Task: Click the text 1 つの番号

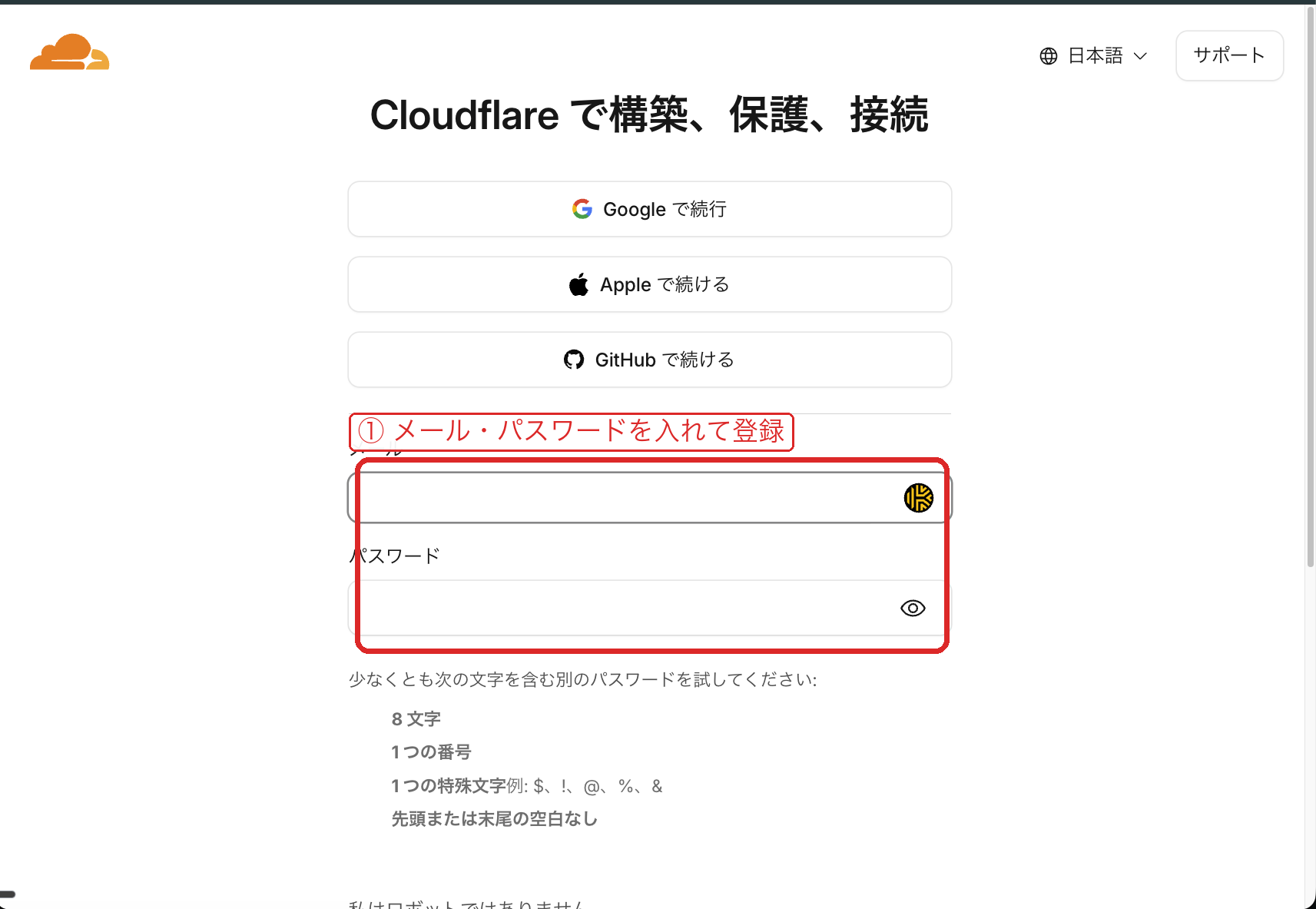Action: [431, 752]
